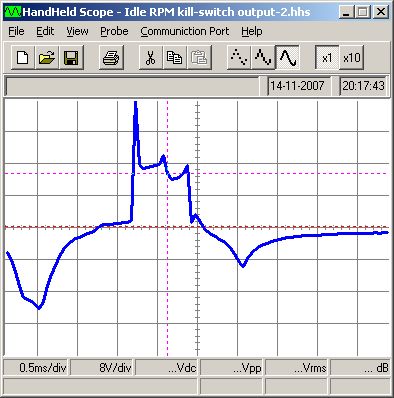Open the Probe menu
This screenshot has height=398, width=394.
[x=114, y=31]
